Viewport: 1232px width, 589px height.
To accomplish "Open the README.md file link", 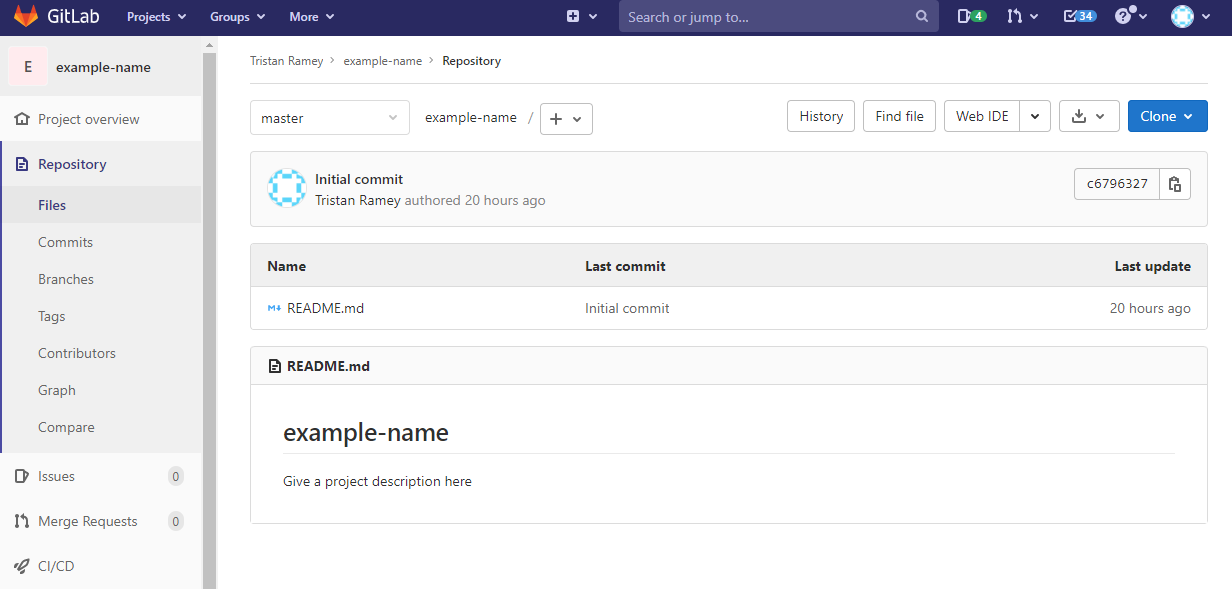I will pos(325,308).
